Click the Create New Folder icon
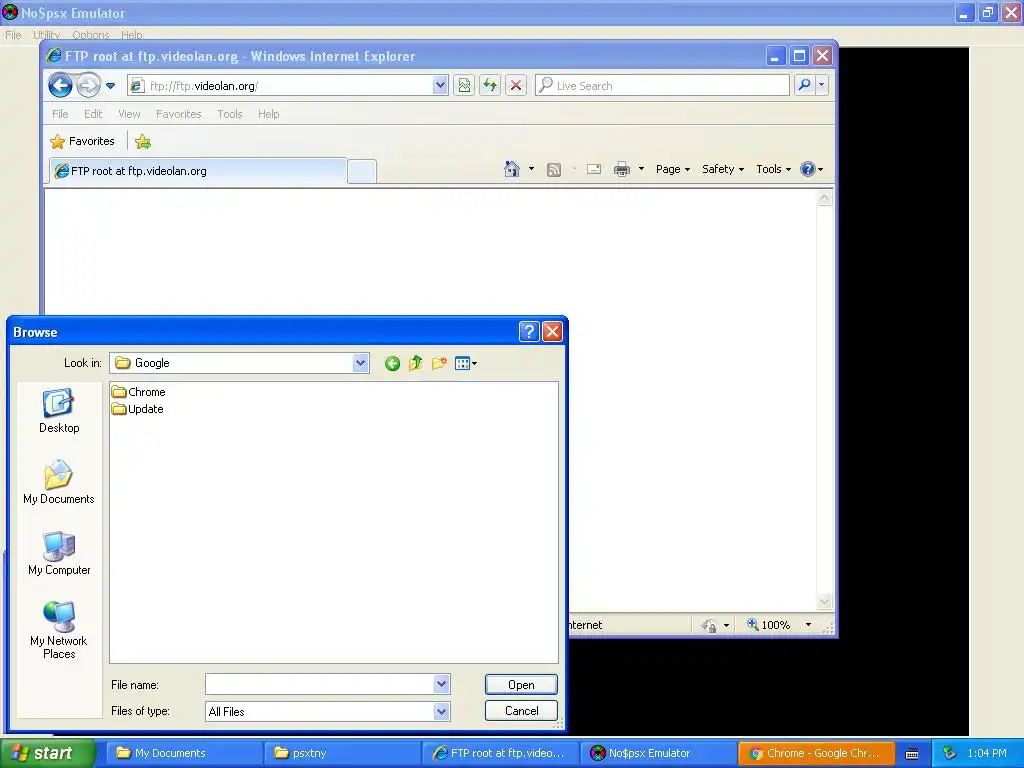 click(439, 363)
